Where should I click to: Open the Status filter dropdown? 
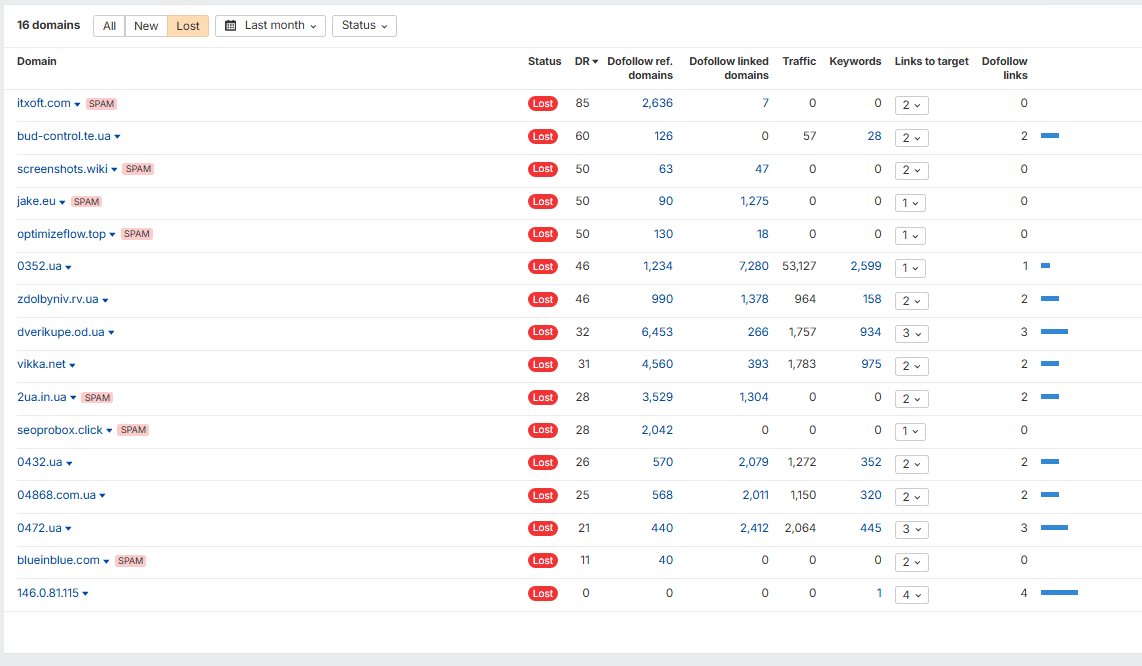tap(364, 26)
